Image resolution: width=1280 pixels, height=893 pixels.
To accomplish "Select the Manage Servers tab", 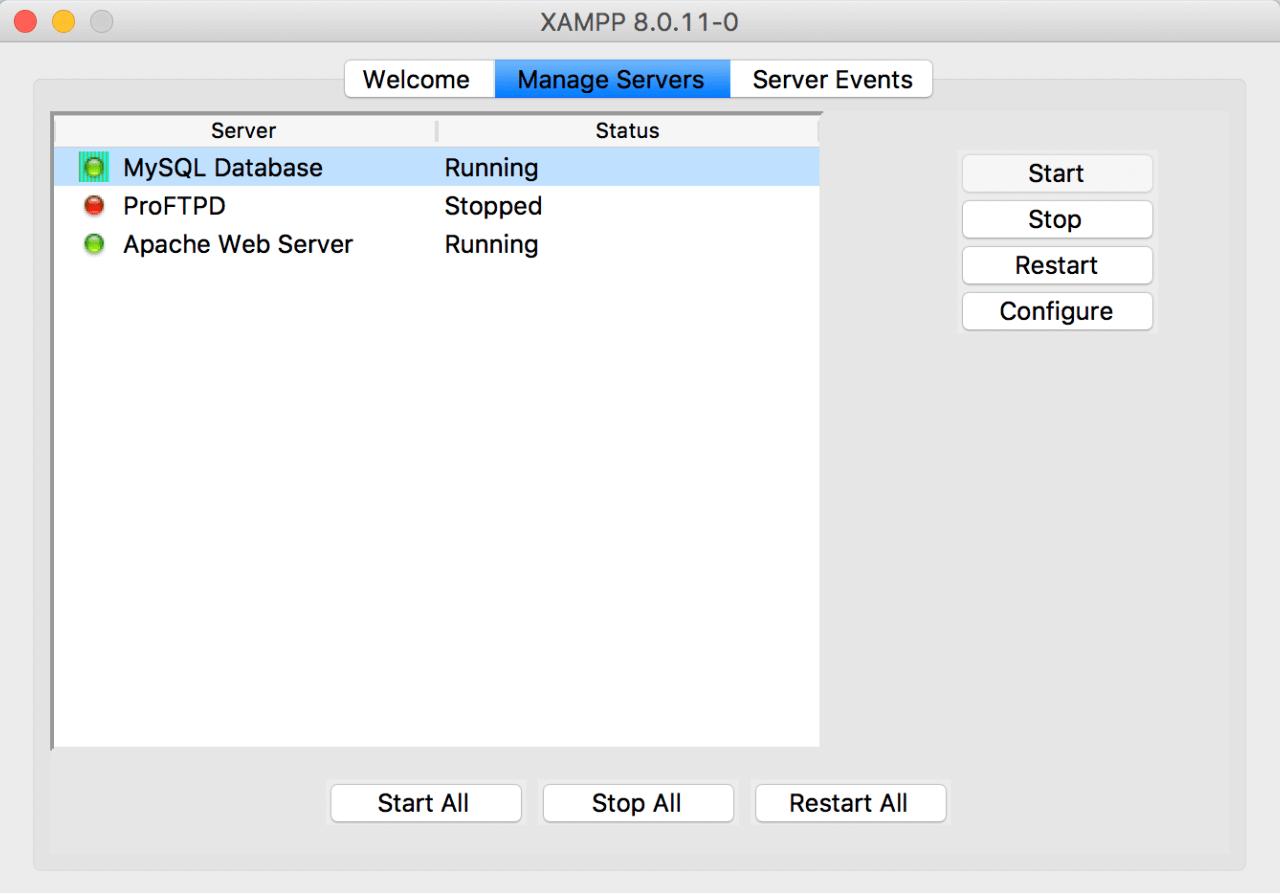I will (611, 79).
